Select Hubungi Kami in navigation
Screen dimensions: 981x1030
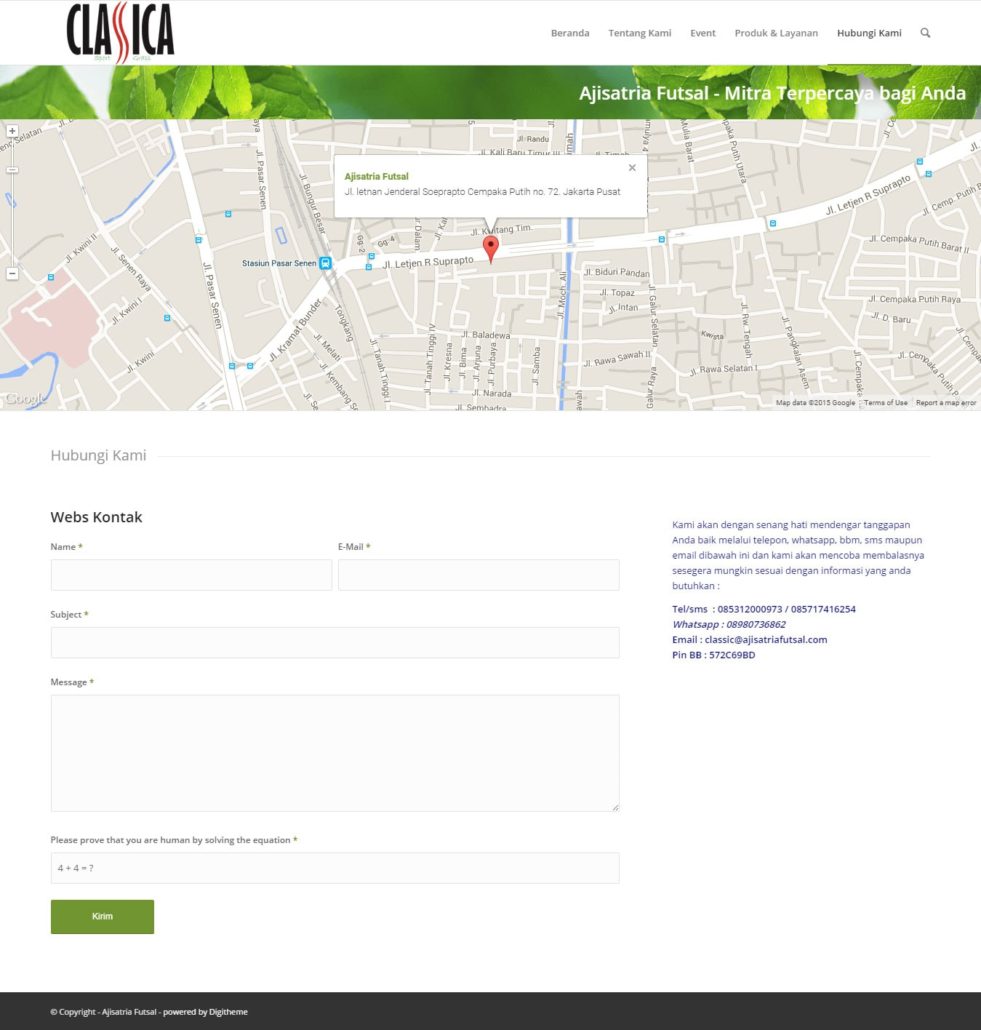[x=869, y=33]
